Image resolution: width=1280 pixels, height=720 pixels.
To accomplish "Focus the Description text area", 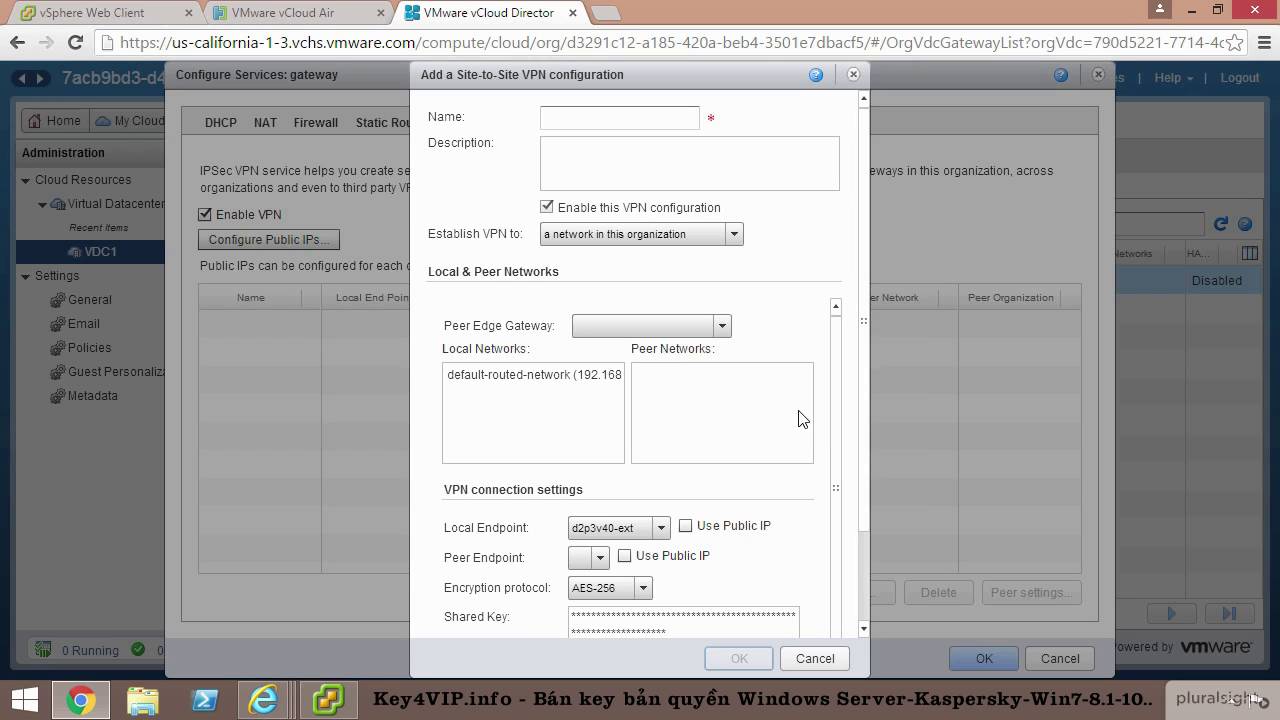I will coord(690,164).
